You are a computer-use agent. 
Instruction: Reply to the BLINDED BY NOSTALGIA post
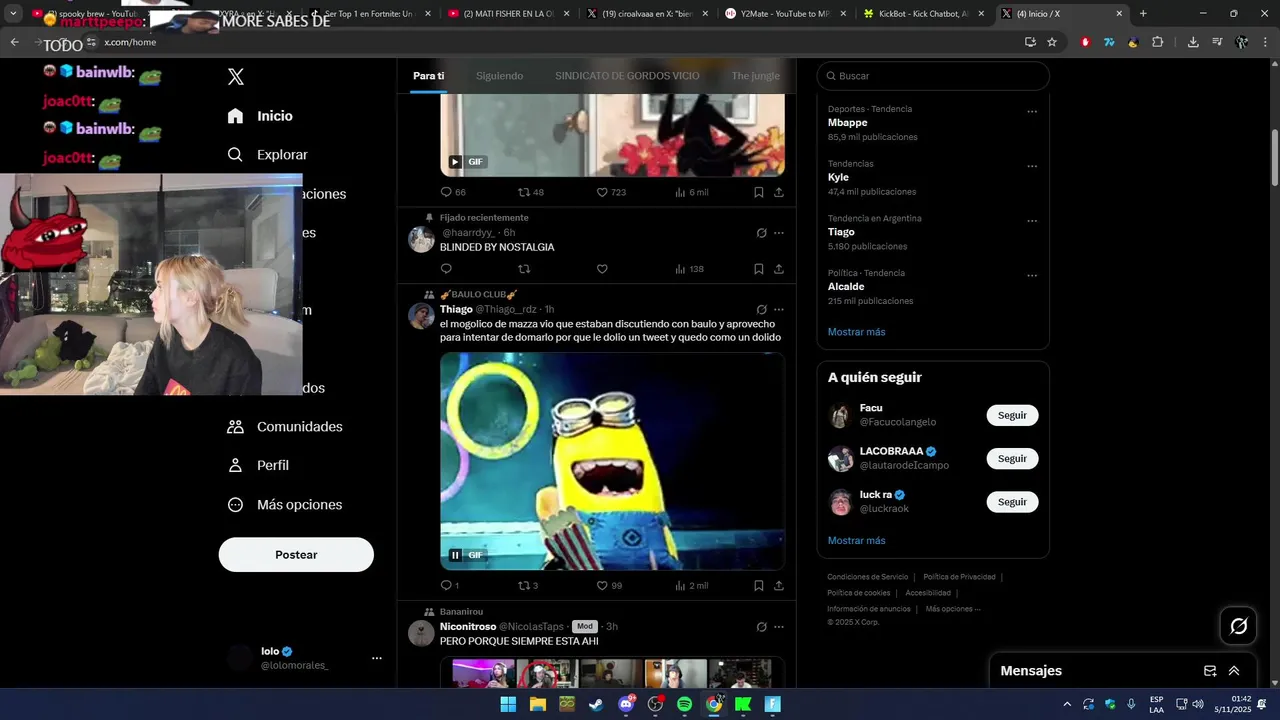click(446, 269)
